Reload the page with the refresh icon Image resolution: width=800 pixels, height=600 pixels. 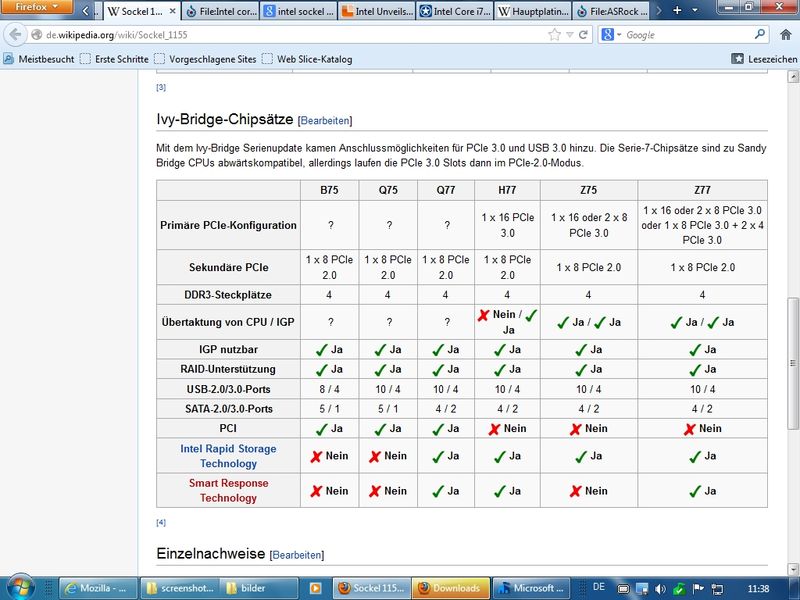point(583,35)
